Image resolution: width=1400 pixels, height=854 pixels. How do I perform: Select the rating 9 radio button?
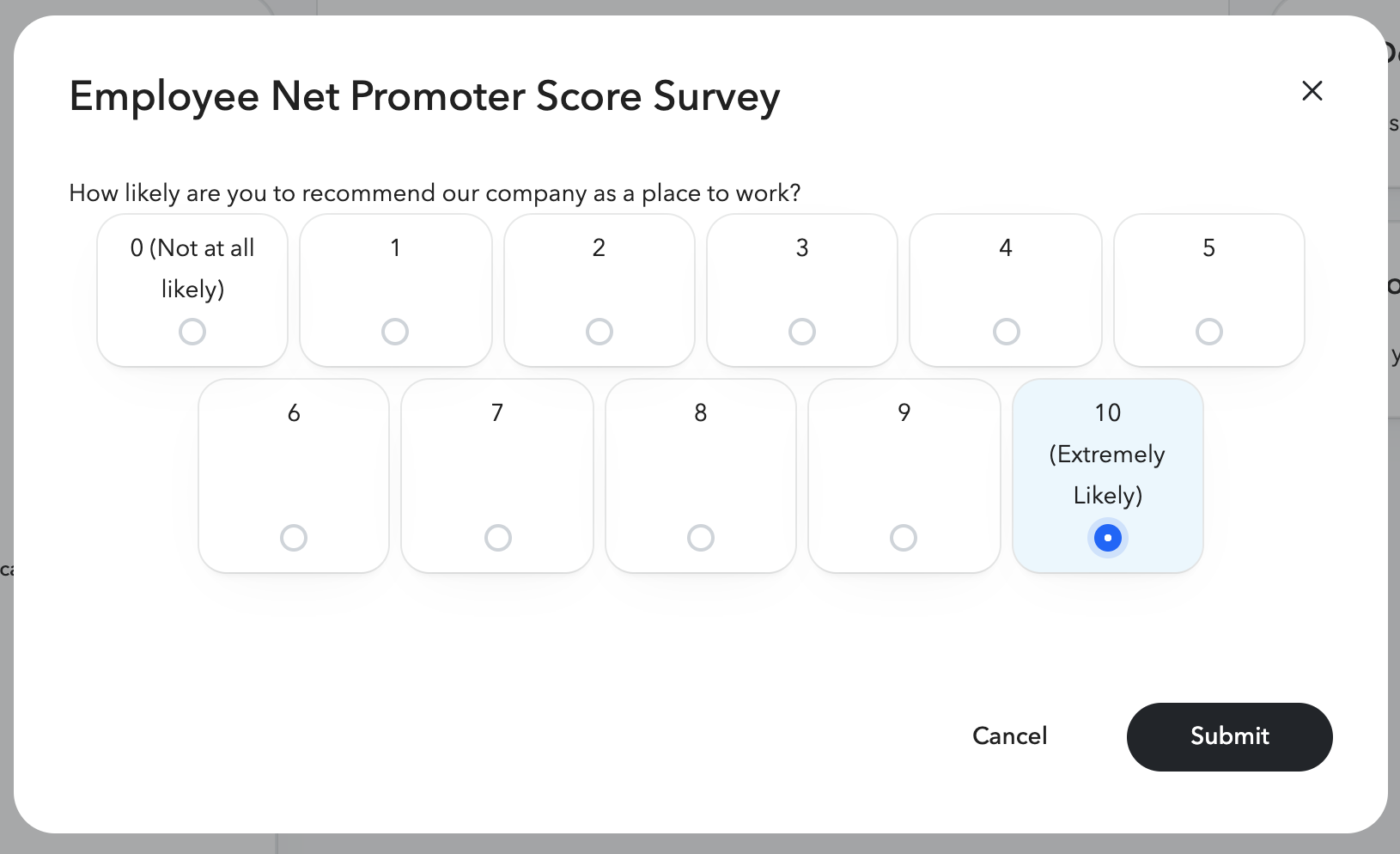[903, 537]
